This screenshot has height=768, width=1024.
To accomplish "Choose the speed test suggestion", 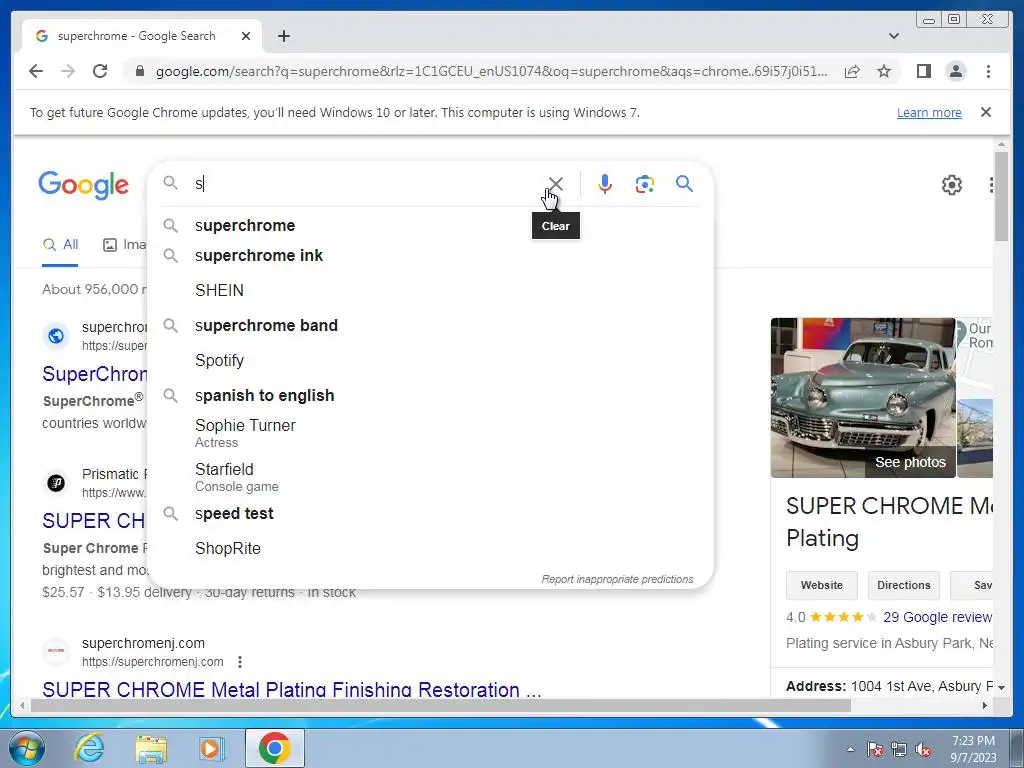I will click(431, 513).
